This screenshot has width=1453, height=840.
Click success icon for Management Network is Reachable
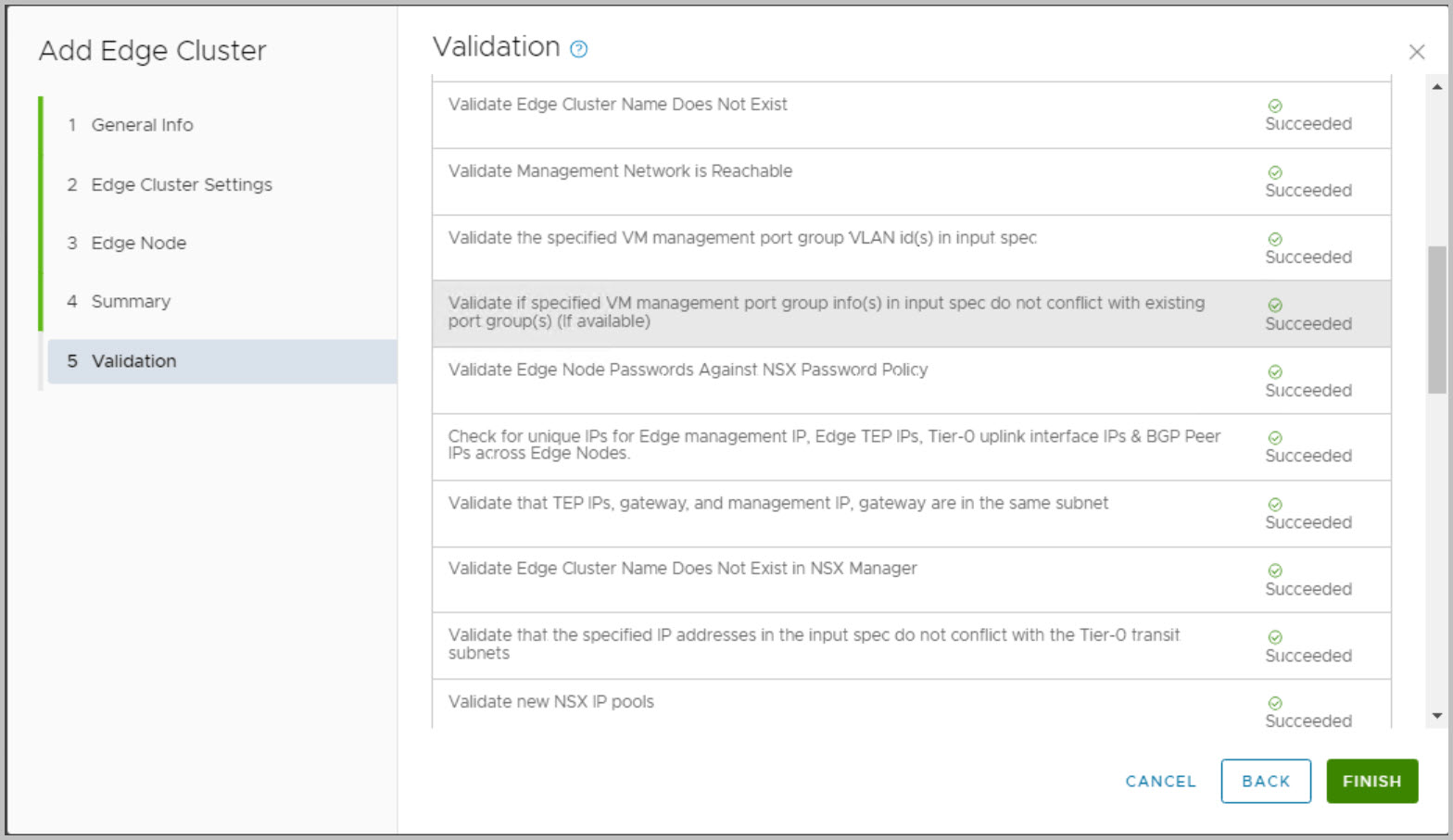1275,172
